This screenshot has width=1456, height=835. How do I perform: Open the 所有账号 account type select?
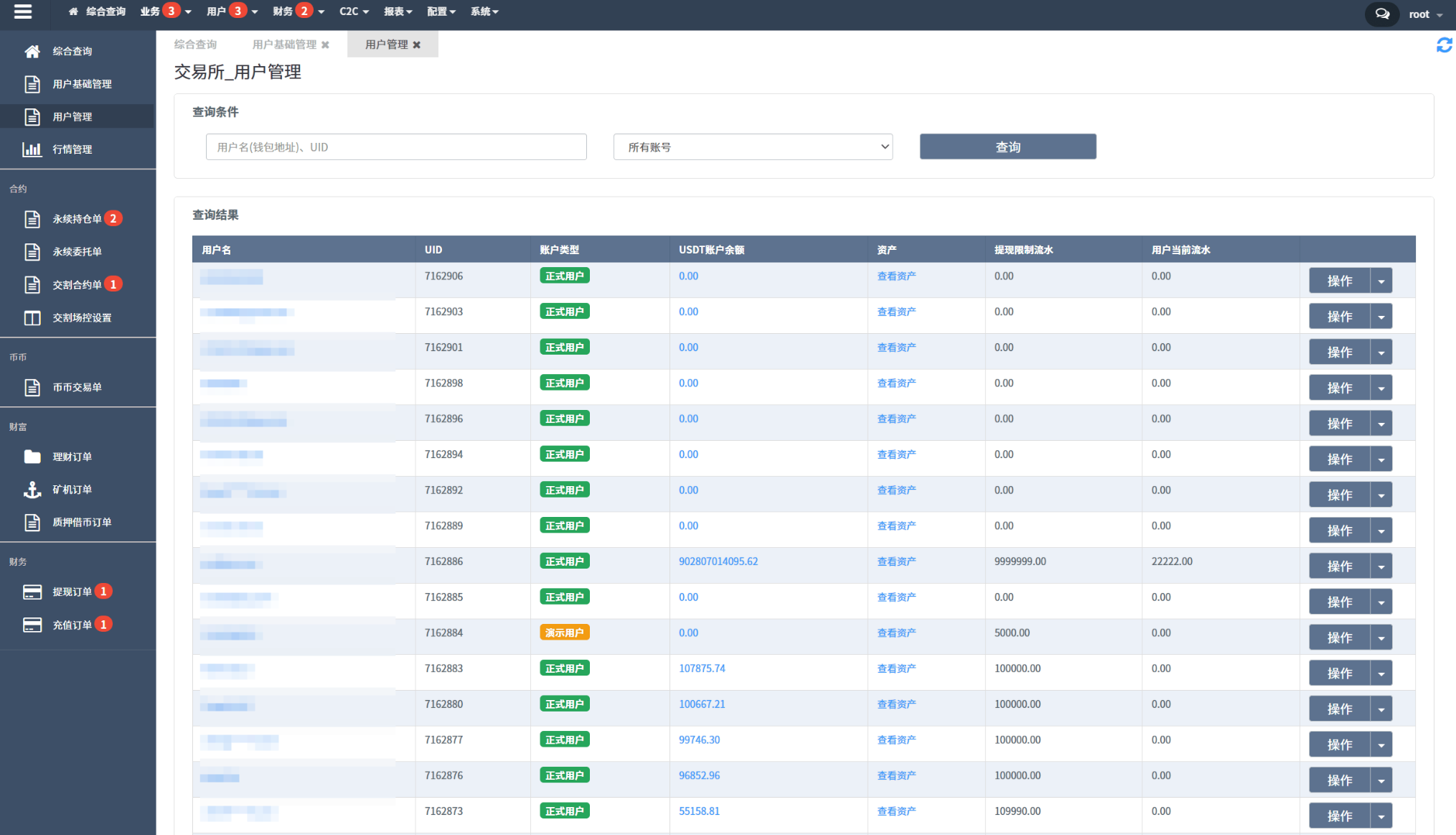coord(753,147)
